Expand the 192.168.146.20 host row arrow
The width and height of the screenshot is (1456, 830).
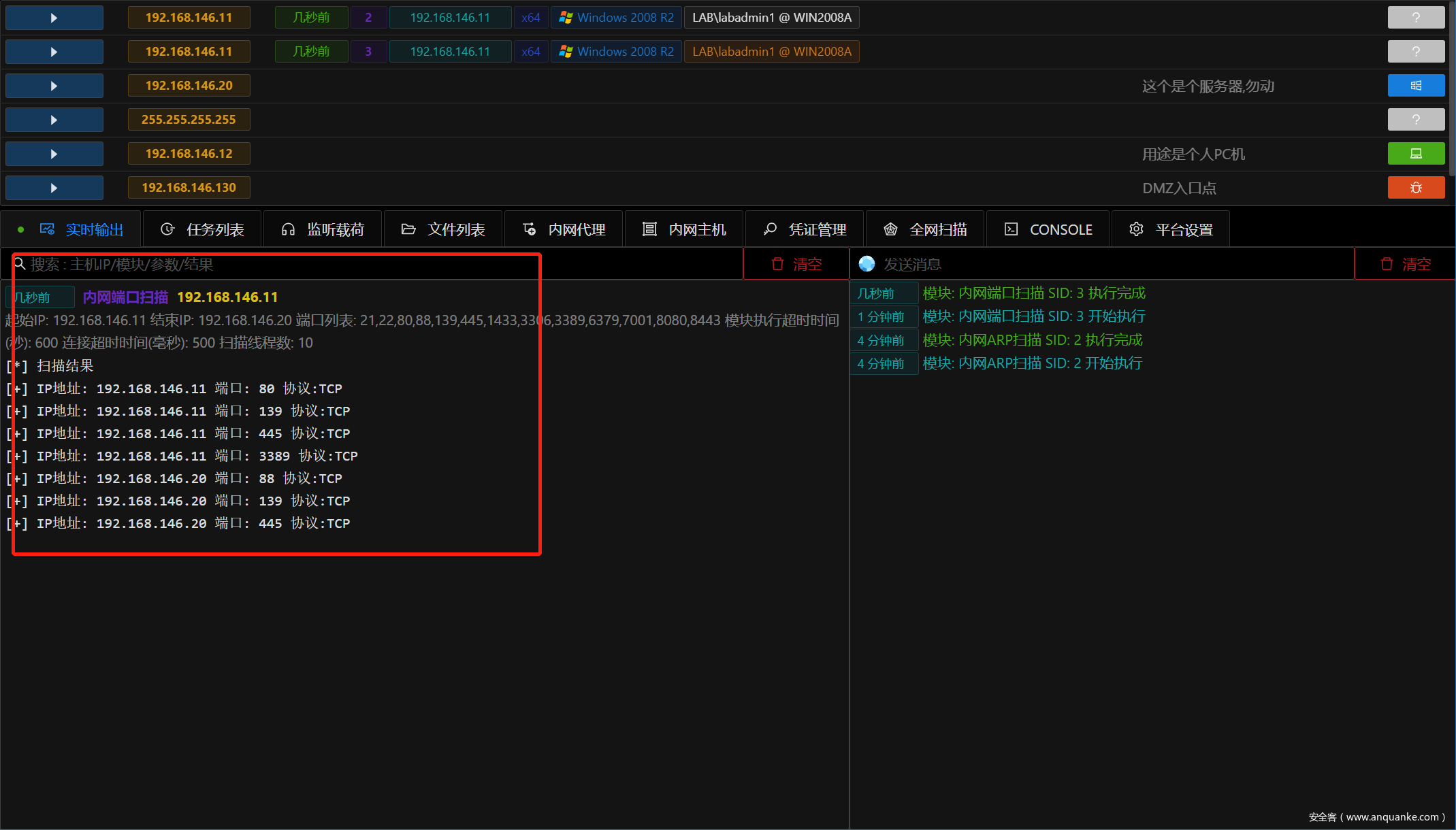pyautogui.click(x=54, y=86)
